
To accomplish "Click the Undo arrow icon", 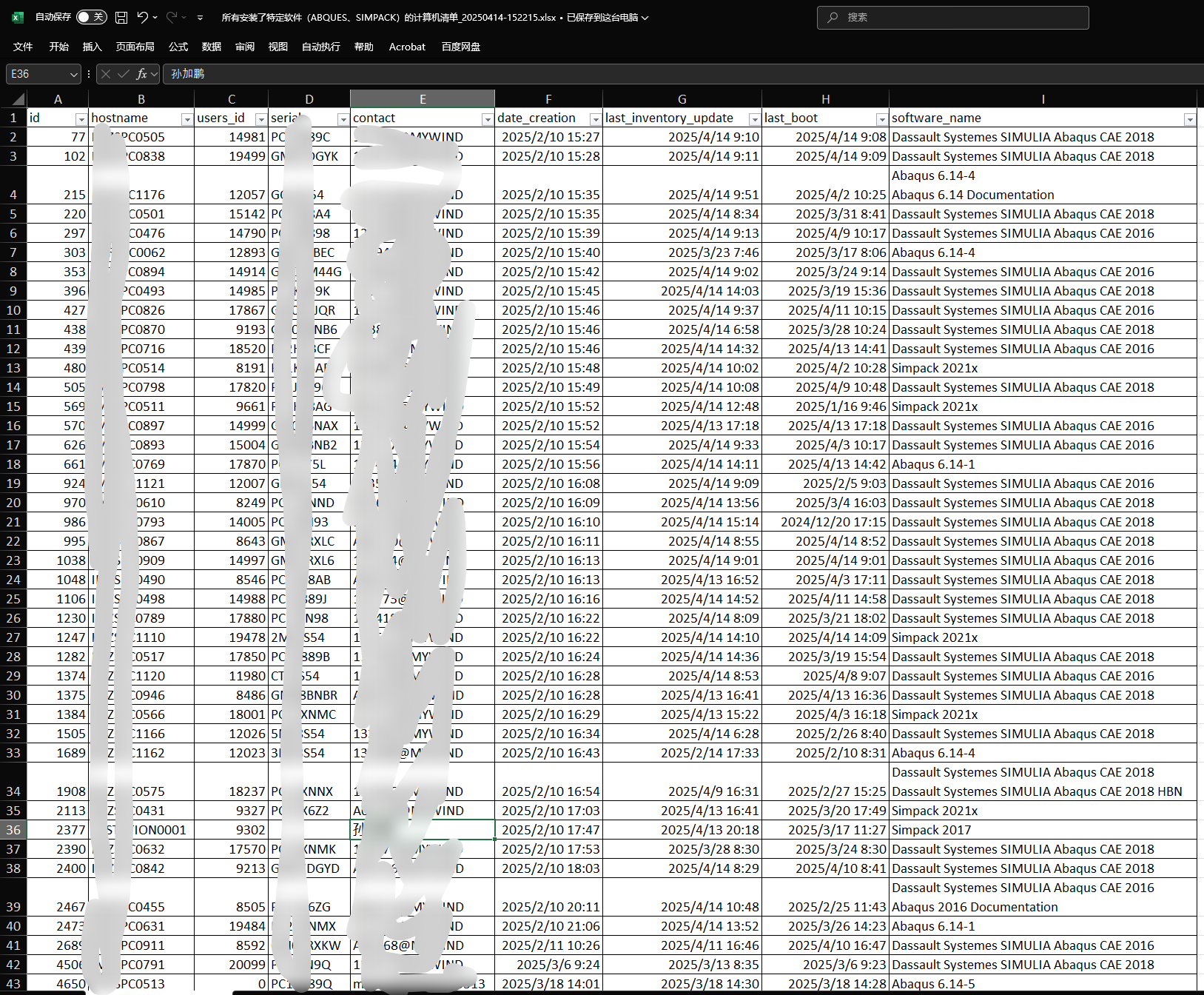I will point(143,17).
